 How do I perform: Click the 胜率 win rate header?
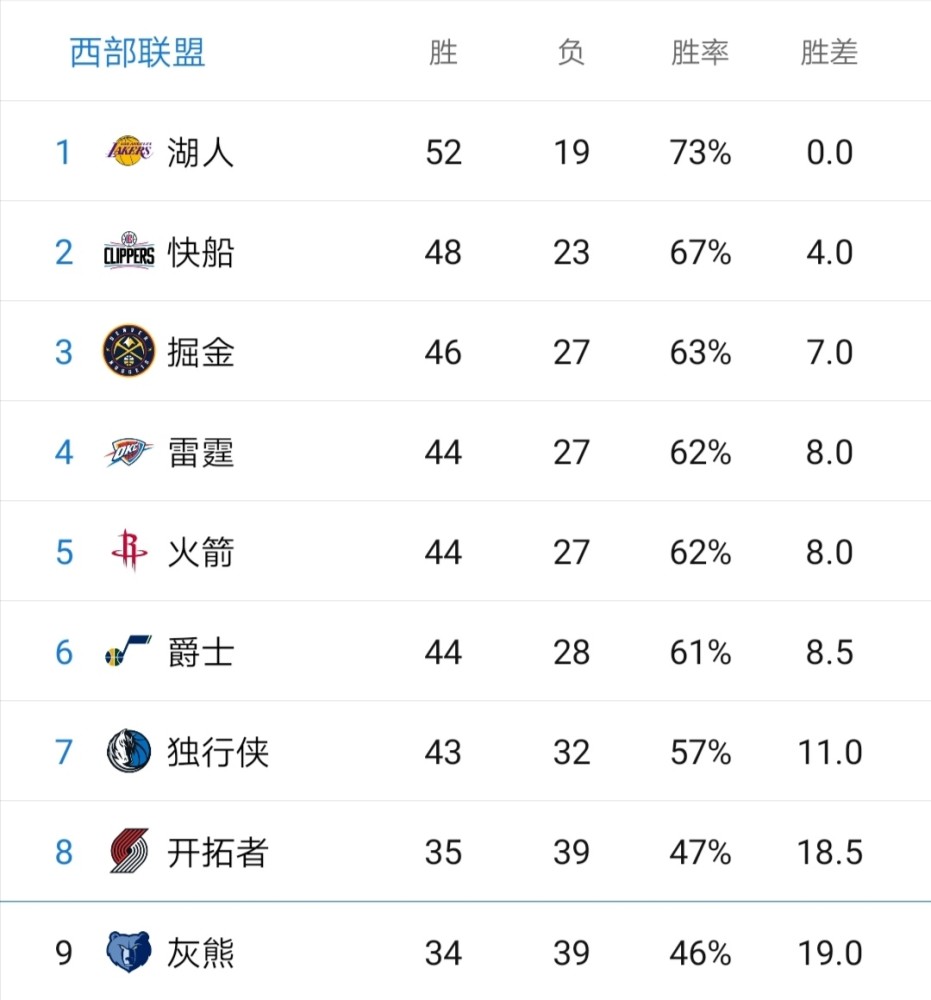(x=700, y=52)
